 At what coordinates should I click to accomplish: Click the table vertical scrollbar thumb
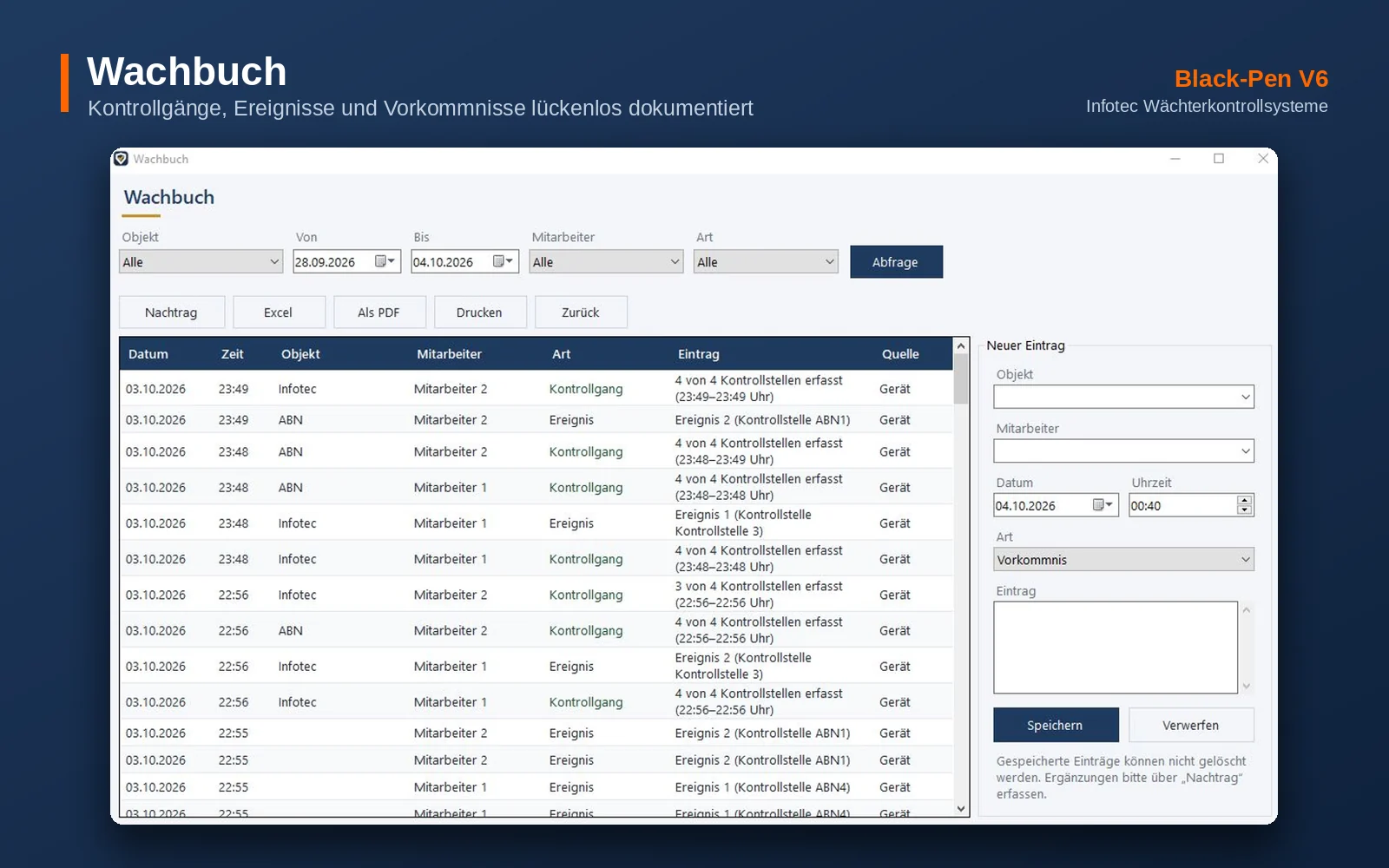coord(961,379)
